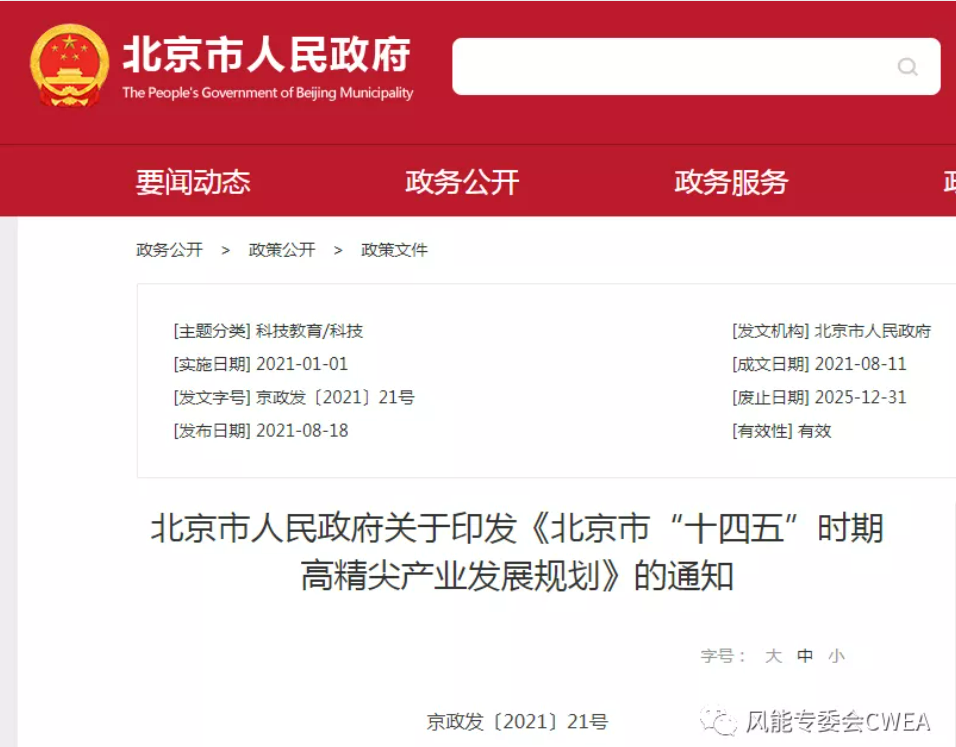Set font size to medium (中)

(x=805, y=656)
